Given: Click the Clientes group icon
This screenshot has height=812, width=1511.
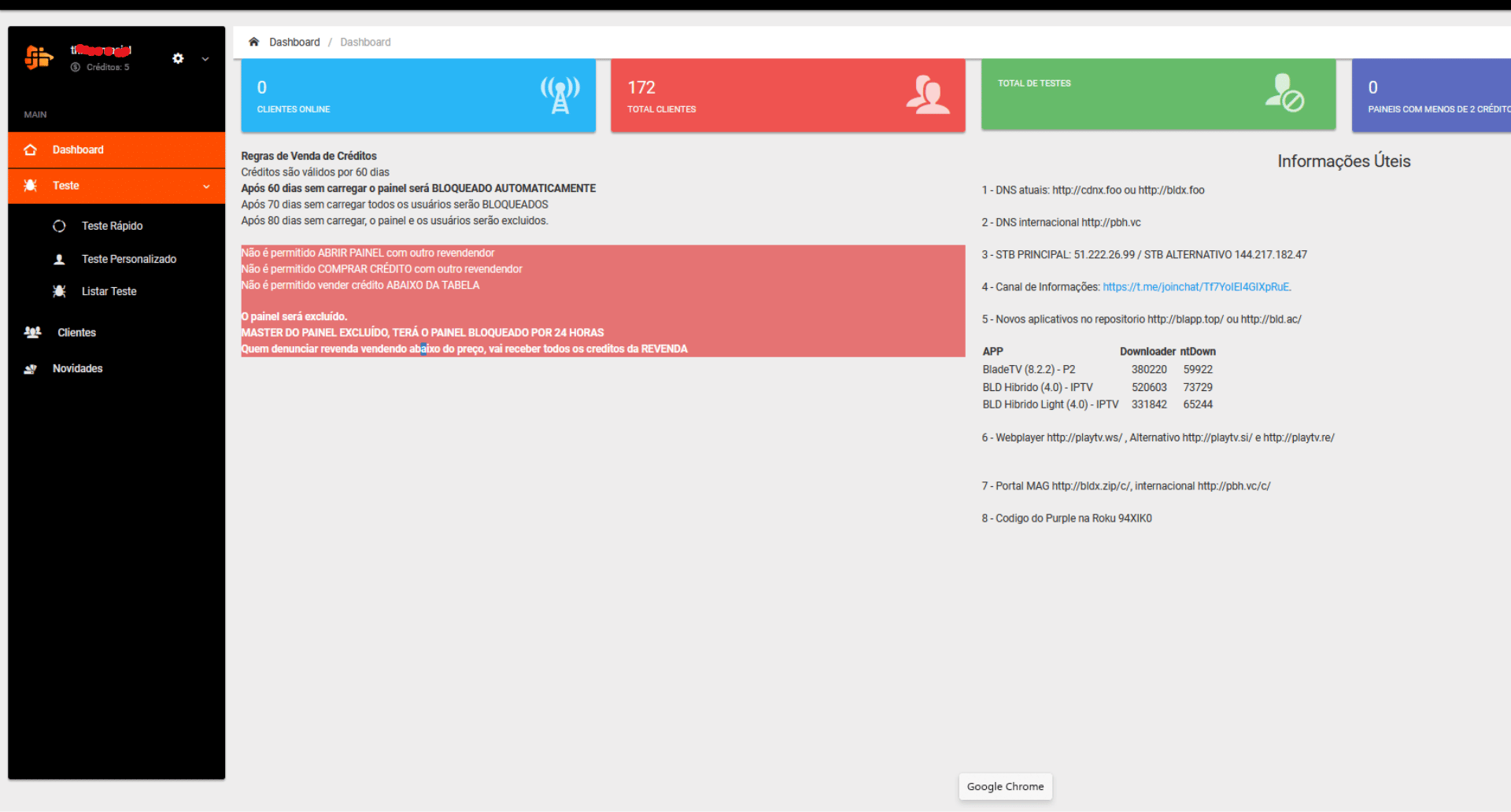Looking at the screenshot, I should point(32,332).
